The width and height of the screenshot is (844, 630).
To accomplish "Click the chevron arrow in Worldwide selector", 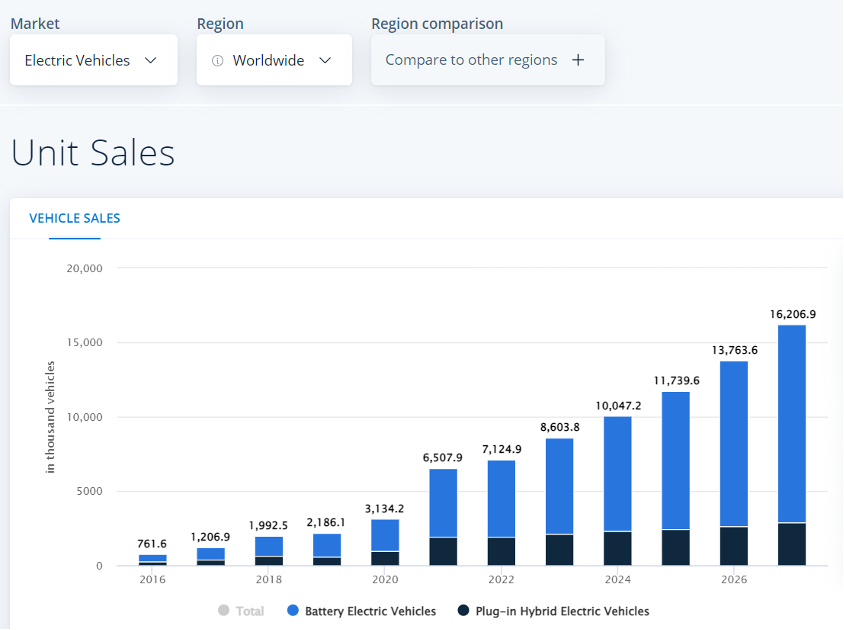I will click(325, 60).
